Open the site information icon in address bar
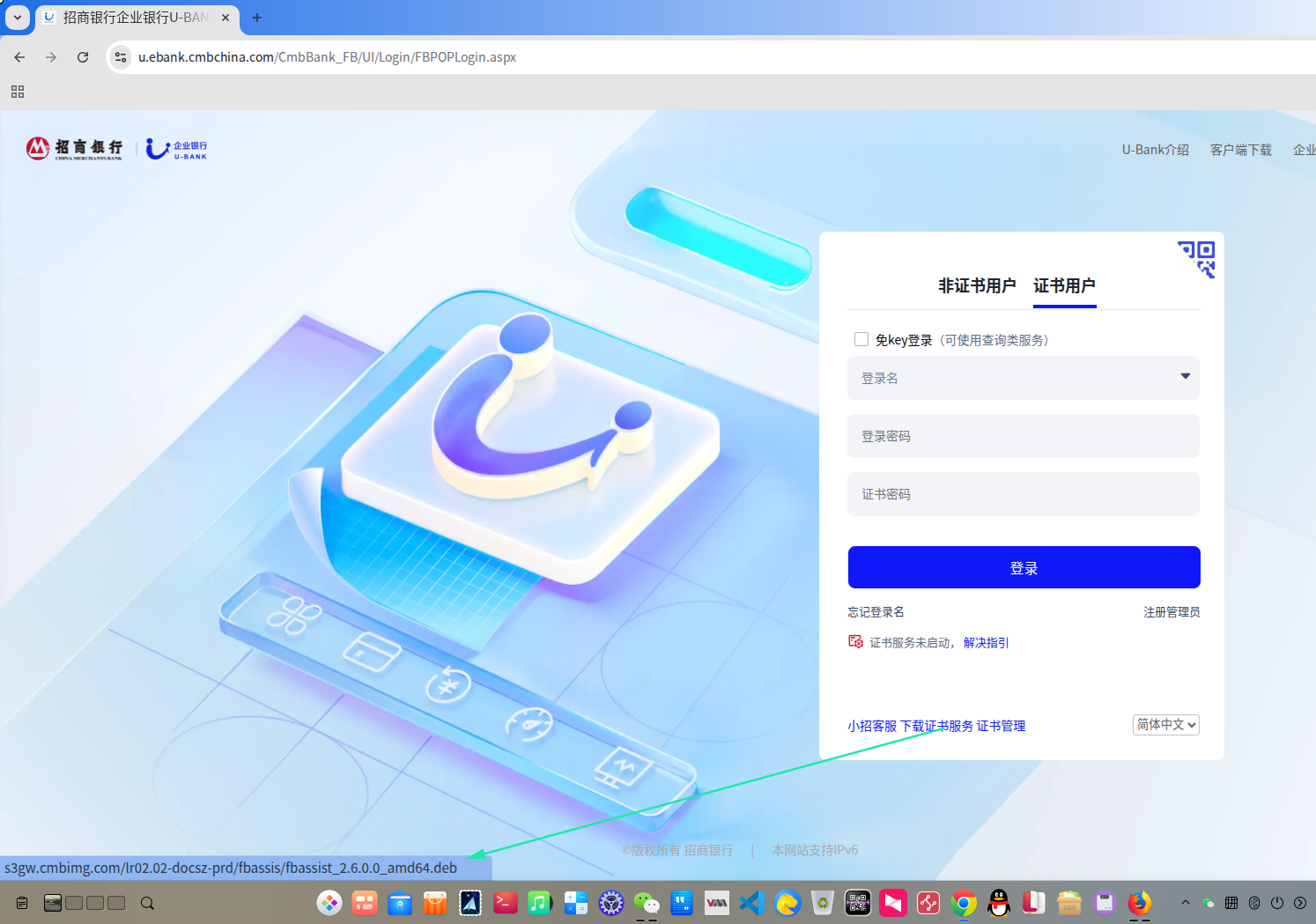 click(x=121, y=57)
